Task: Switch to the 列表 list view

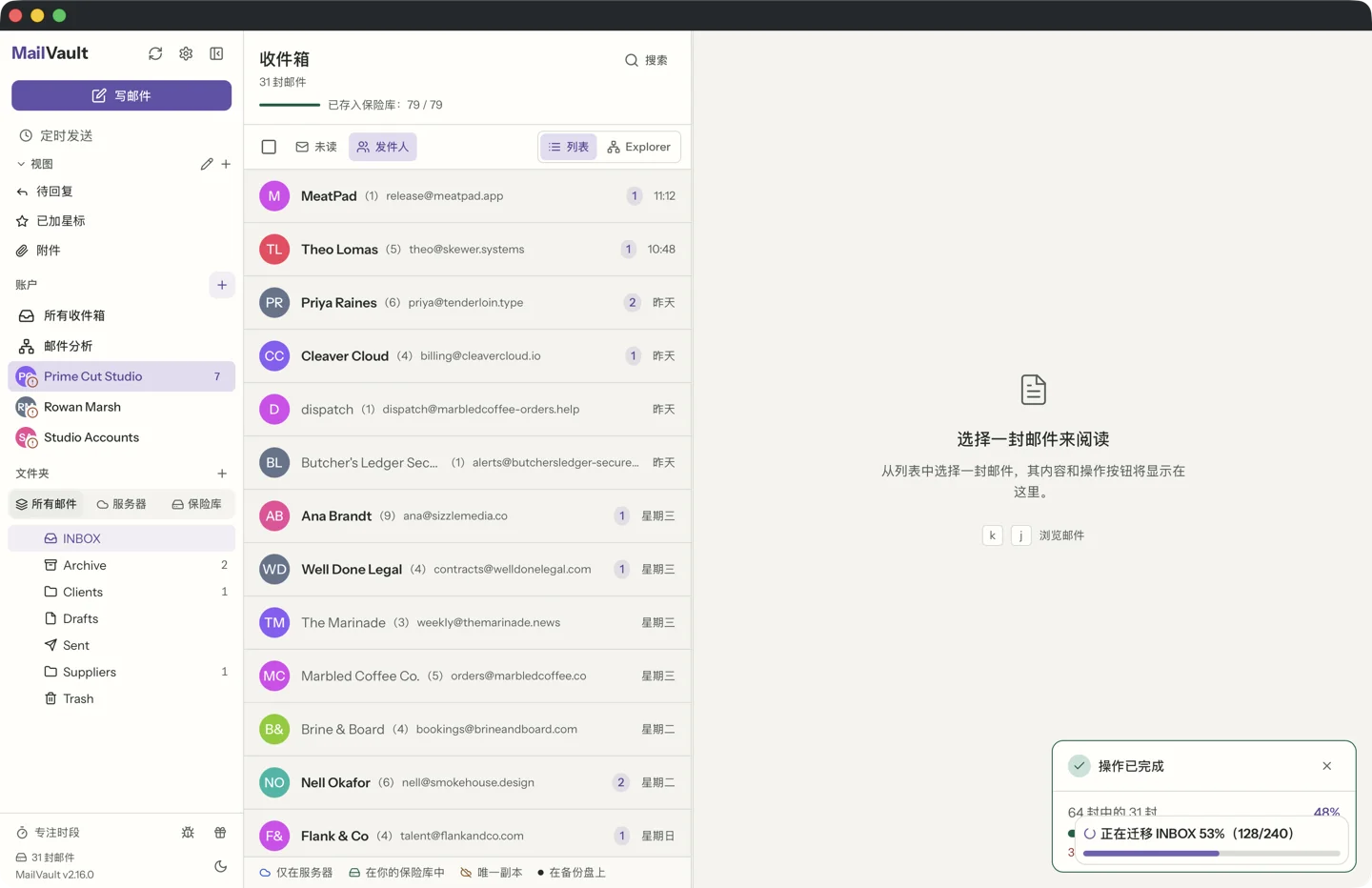Action: (569, 147)
